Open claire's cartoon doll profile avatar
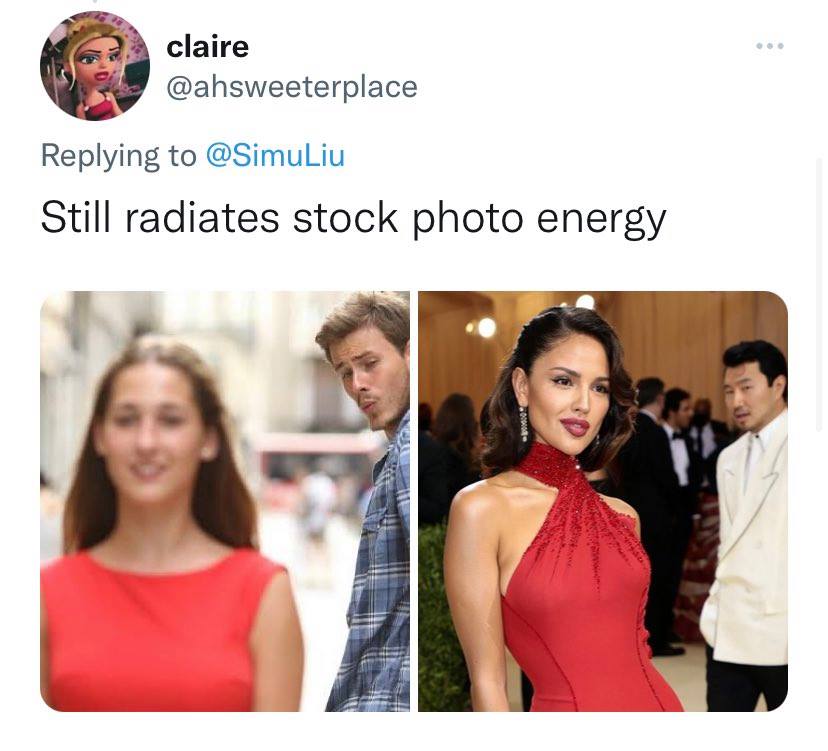This screenshot has height=751, width=828. (x=95, y=66)
